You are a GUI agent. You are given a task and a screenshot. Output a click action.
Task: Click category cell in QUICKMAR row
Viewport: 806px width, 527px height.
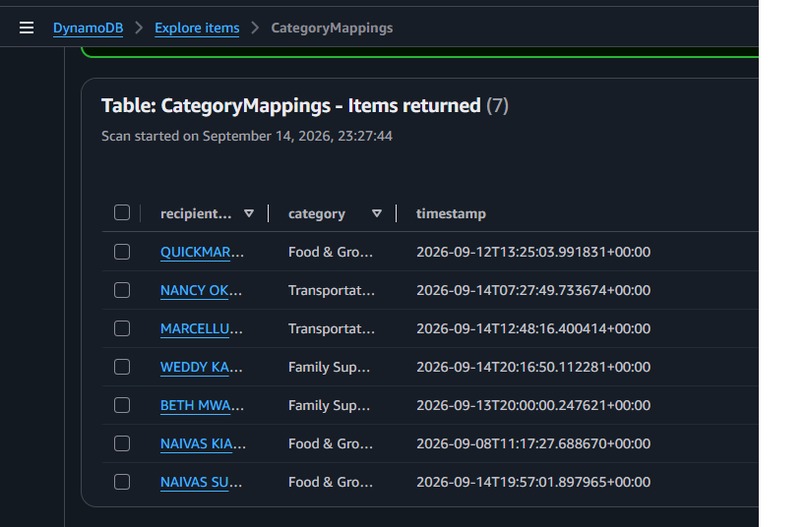[331, 252]
